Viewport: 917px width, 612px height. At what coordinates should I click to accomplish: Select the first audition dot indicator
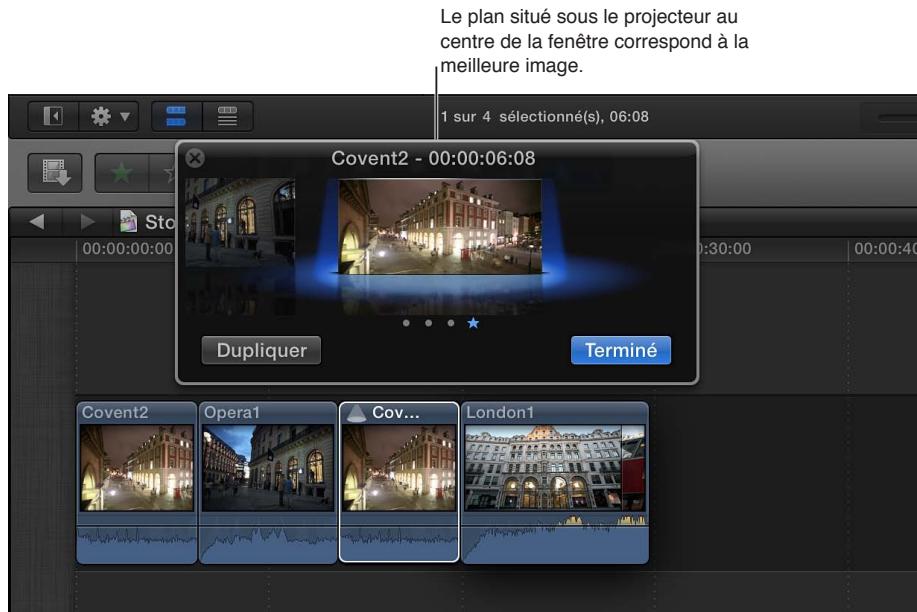406,323
